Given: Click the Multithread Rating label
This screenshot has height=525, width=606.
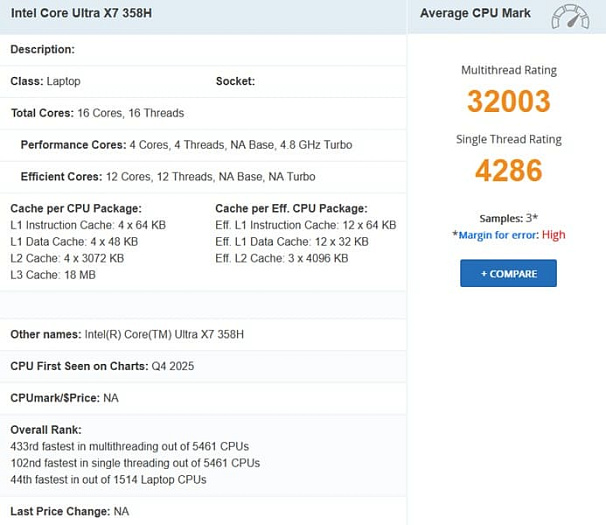Looking at the screenshot, I should (509, 70).
